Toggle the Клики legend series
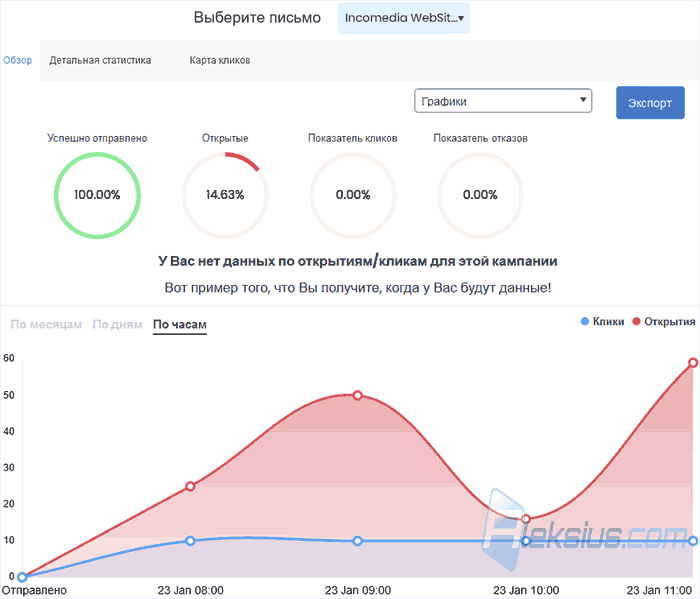This screenshot has height=599, width=700. coord(602,321)
